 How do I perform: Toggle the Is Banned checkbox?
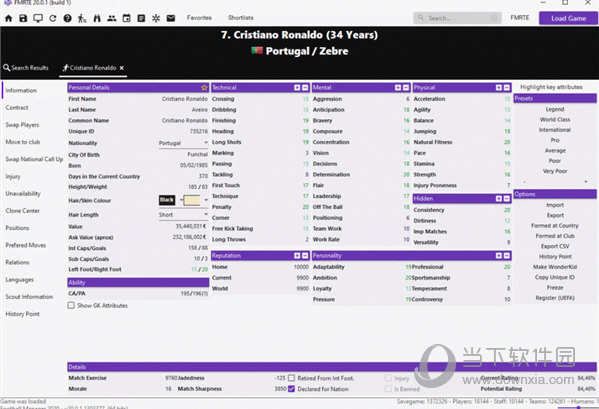click(x=389, y=389)
